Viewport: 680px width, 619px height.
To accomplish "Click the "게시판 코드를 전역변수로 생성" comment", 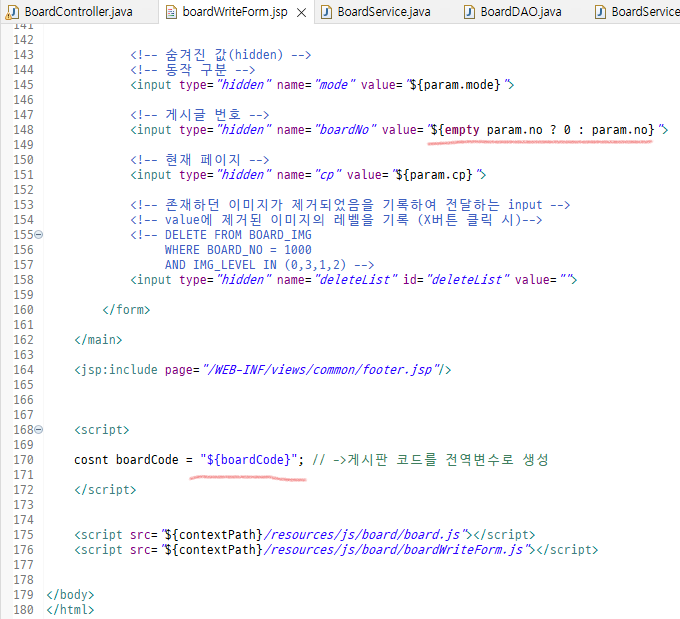I will (x=448, y=459).
